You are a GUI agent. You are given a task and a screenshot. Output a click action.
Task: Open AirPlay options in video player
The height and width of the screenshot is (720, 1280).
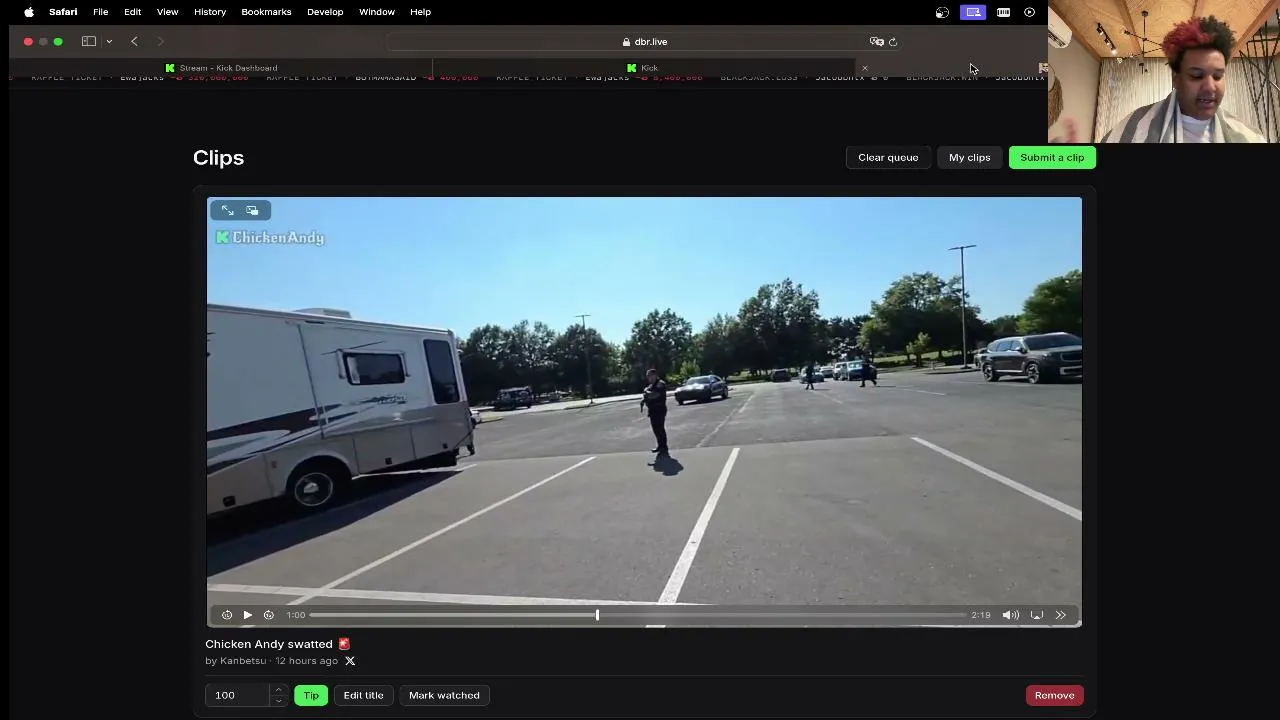[1037, 615]
